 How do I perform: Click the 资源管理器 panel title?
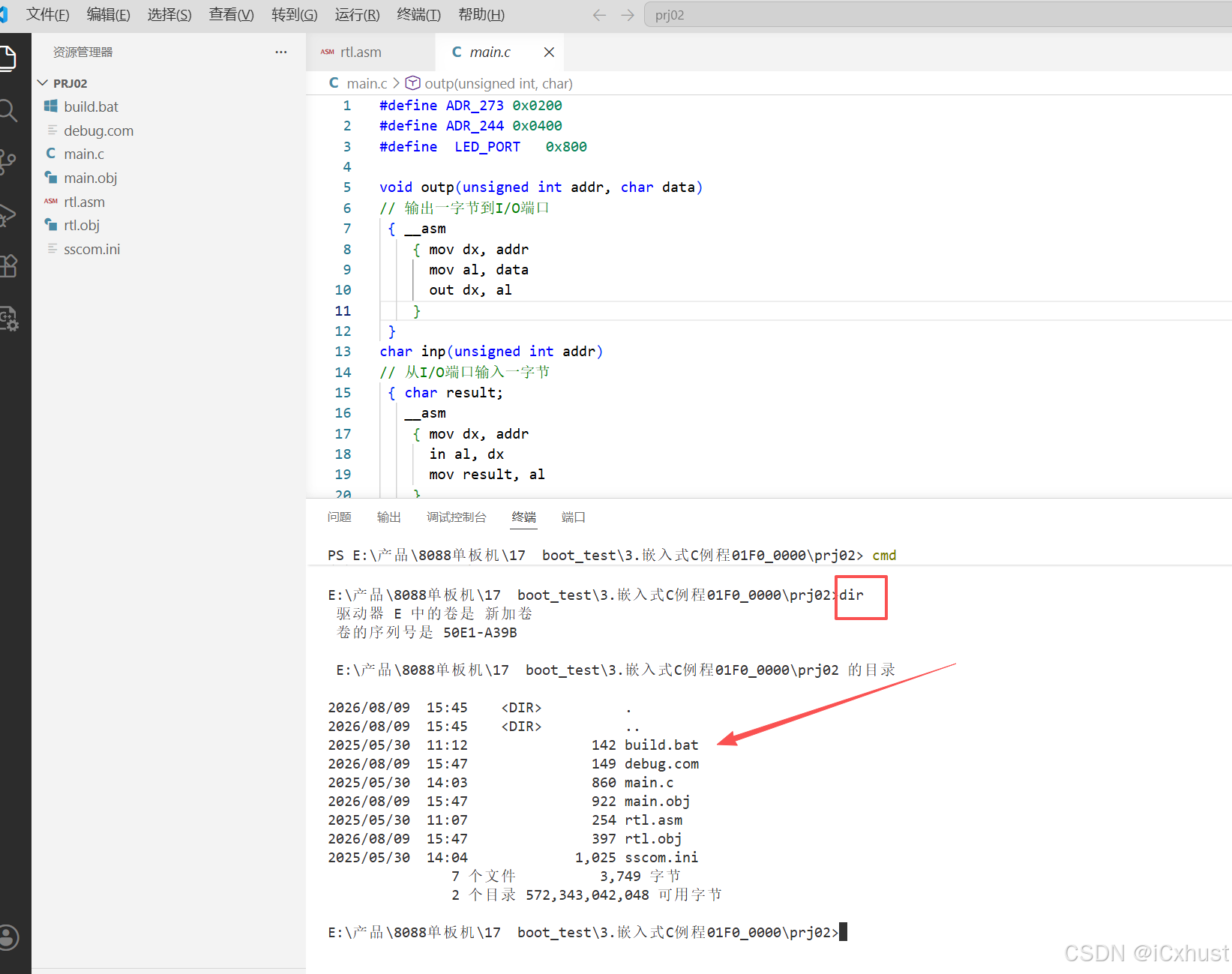[x=82, y=52]
